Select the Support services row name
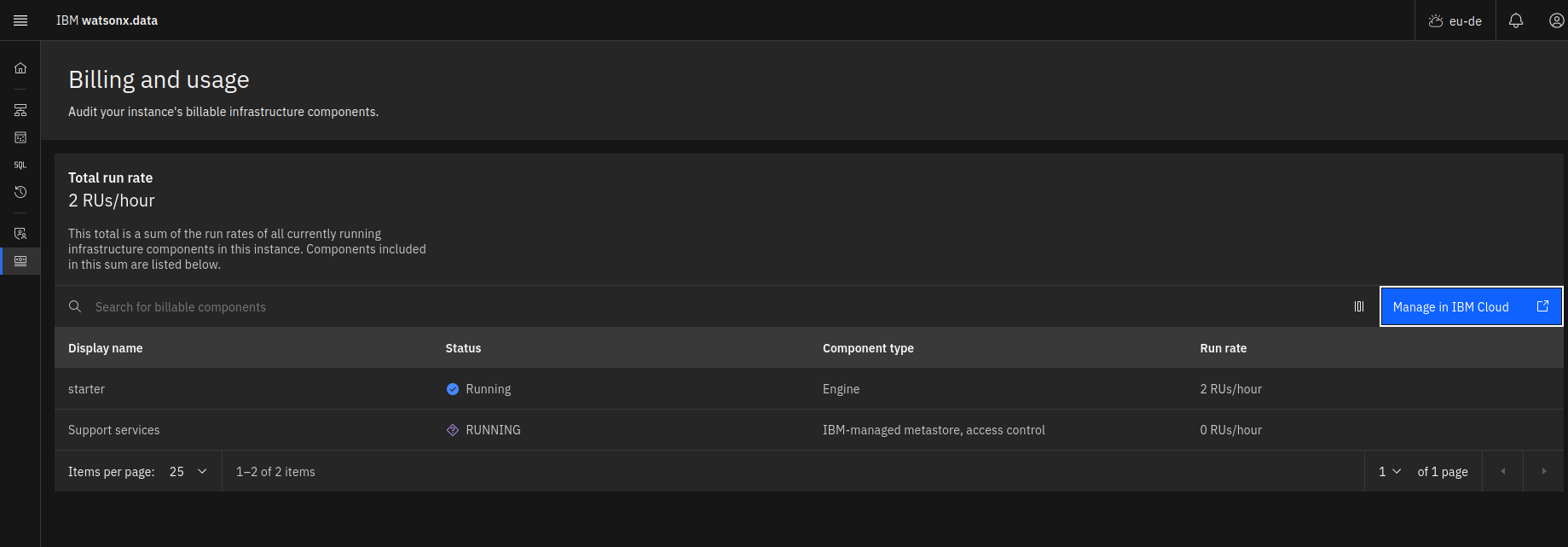This screenshot has width=1568, height=547. click(x=114, y=430)
